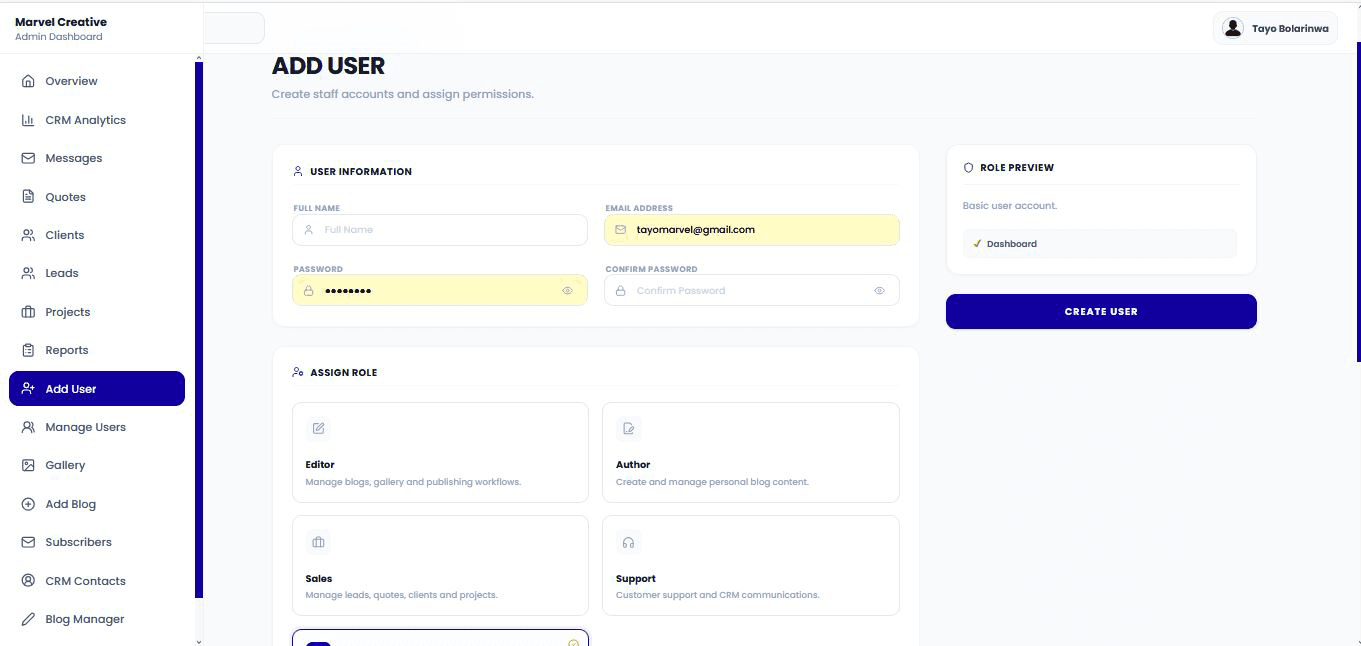Viewport: 1361px width, 646px height.
Task: Click the Manage Users icon
Action: coord(28,427)
